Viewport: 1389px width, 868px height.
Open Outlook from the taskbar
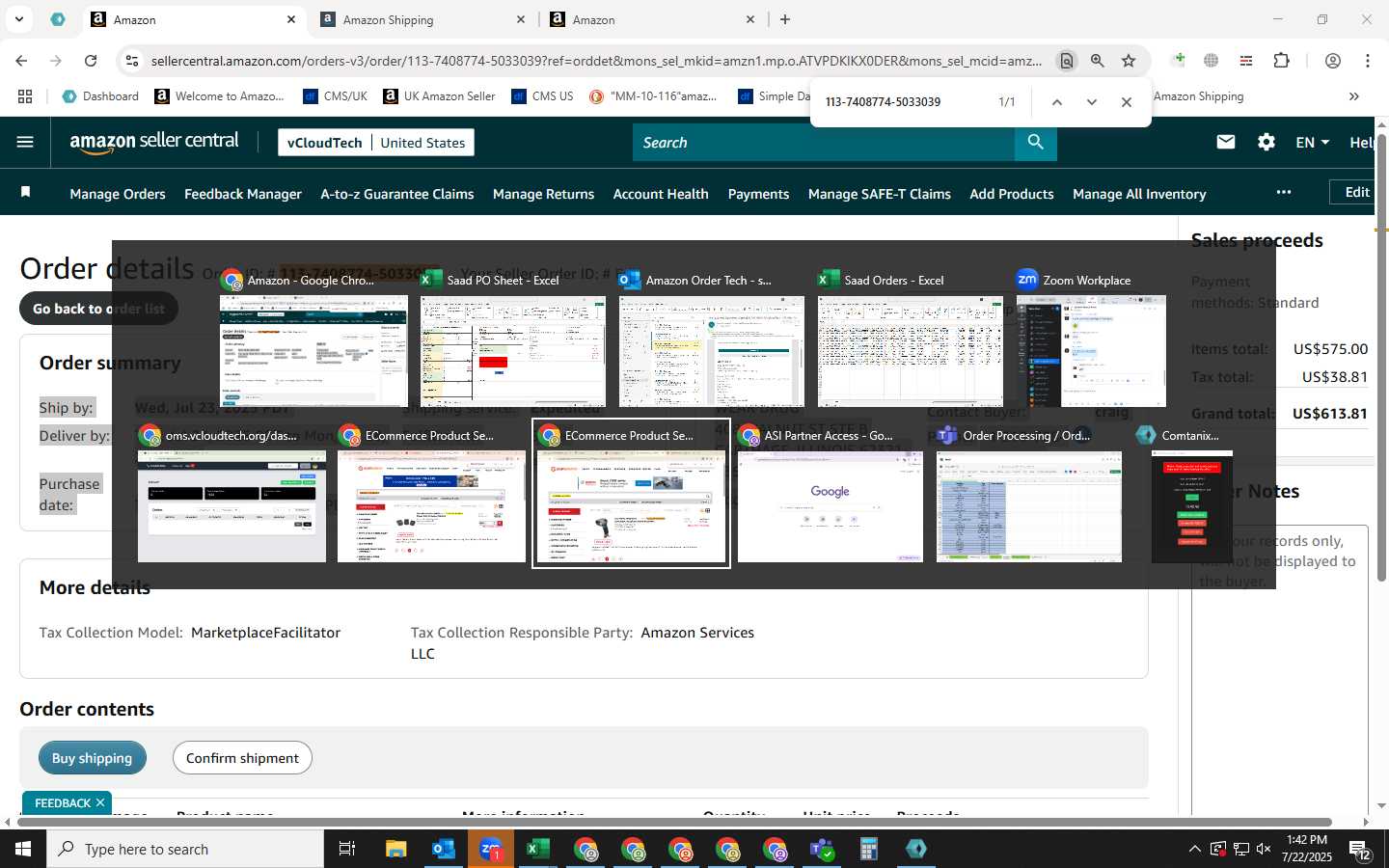click(x=444, y=849)
